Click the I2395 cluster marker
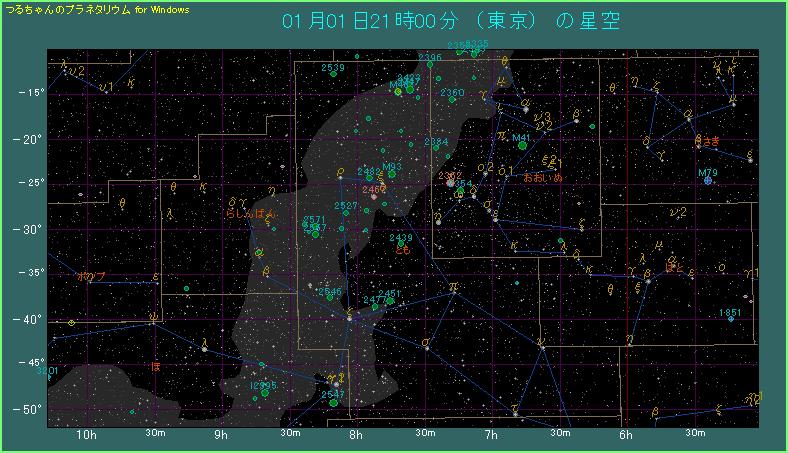Viewport: 788px width, 453px height. tap(266, 393)
